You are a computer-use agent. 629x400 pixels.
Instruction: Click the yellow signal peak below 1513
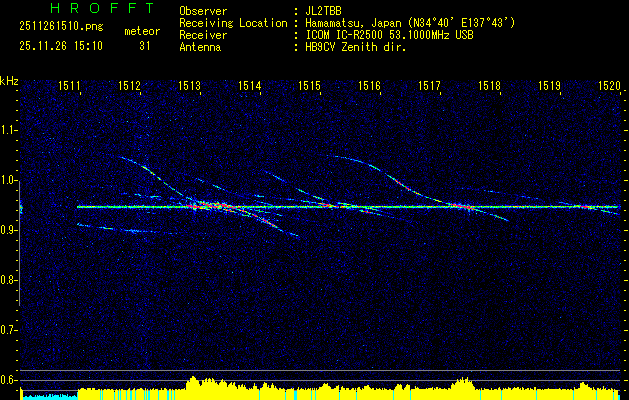[x=192, y=383]
